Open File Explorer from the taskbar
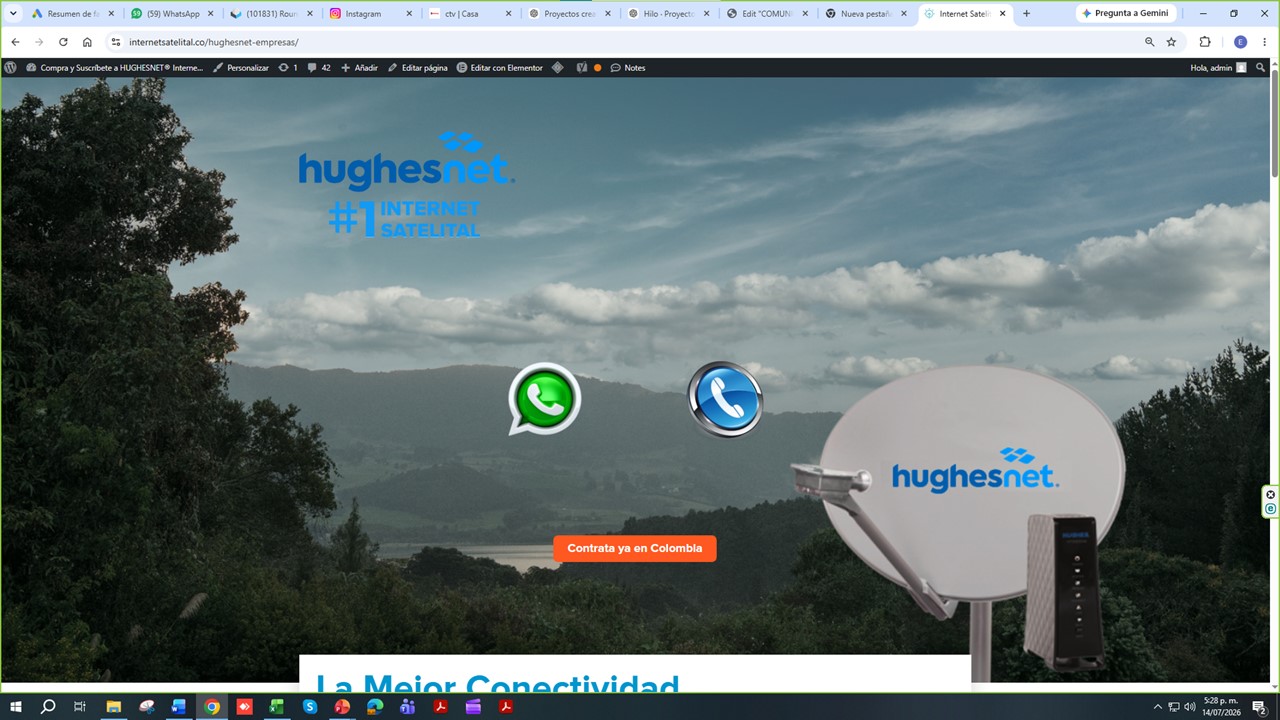The image size is (1280, 720). [x=113, y=707]
